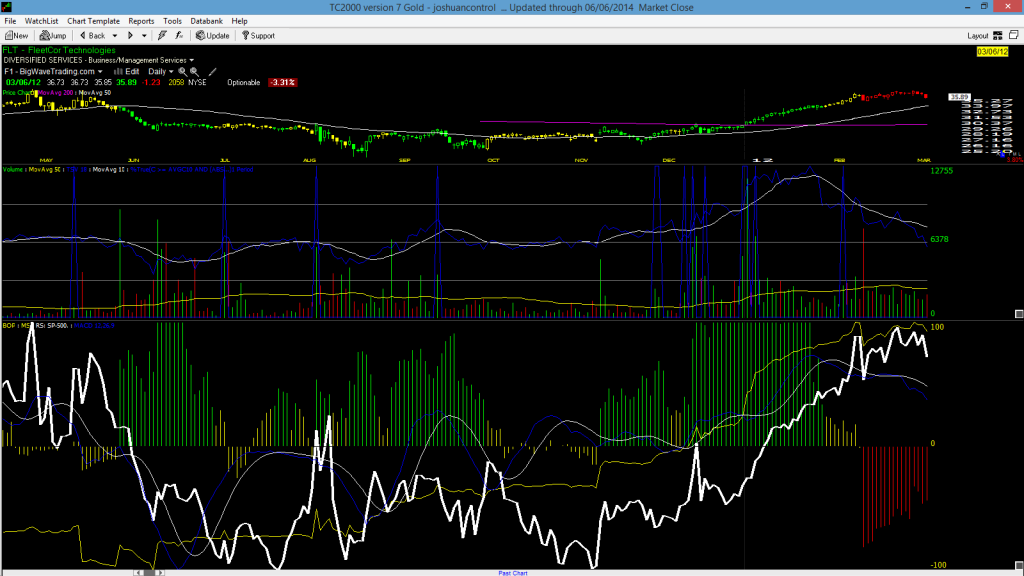
Task: Click the Jump toolbar button
Action: [x=53, y=35]
